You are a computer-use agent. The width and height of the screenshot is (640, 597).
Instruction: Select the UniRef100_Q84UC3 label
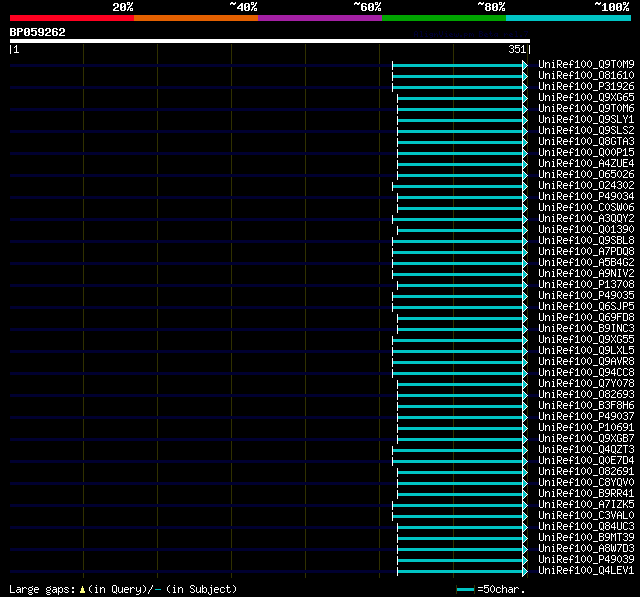click(x=586, y=527)
